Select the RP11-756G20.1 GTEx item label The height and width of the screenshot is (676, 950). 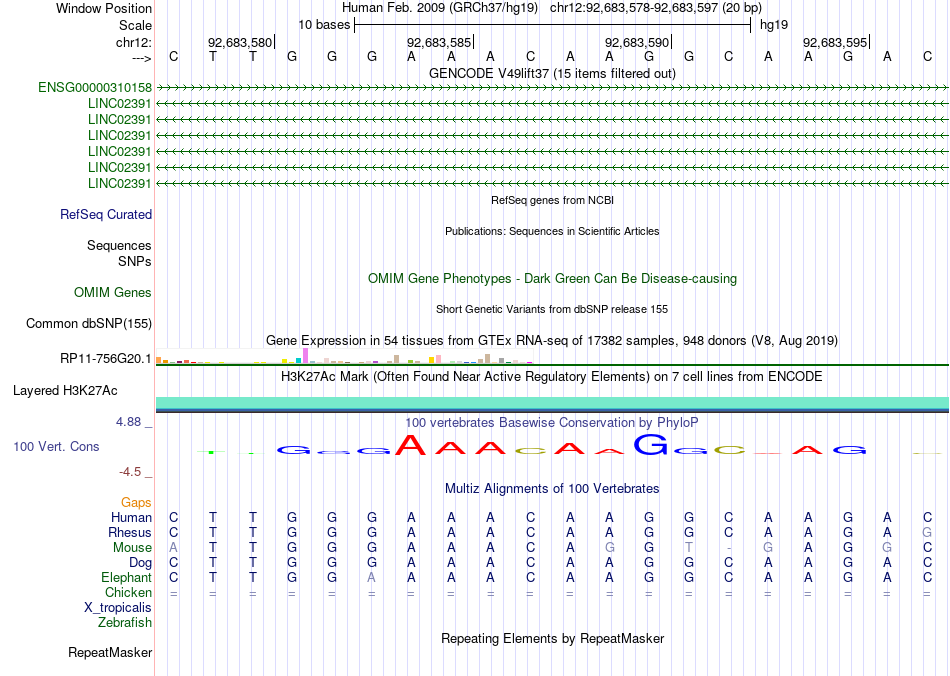tap(105, 359)
